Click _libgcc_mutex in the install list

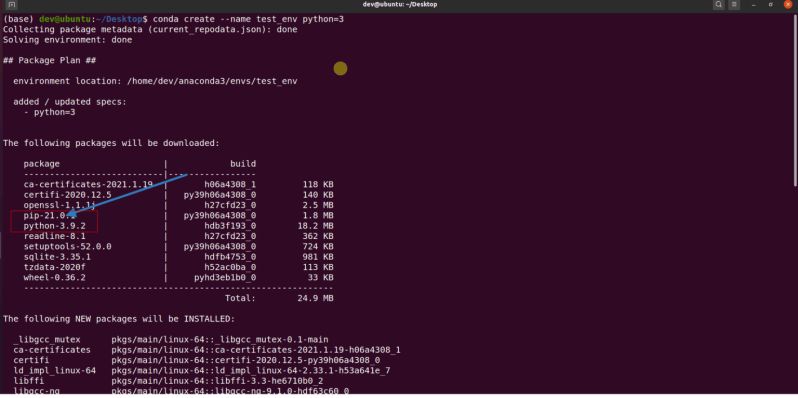click(47, 339)
